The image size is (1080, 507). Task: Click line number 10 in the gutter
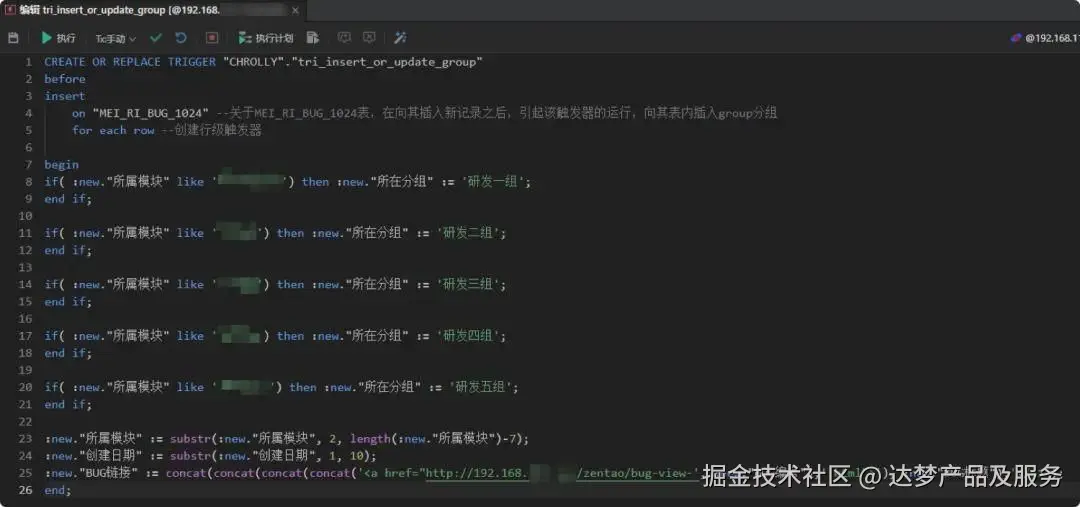tap(26, 216)
